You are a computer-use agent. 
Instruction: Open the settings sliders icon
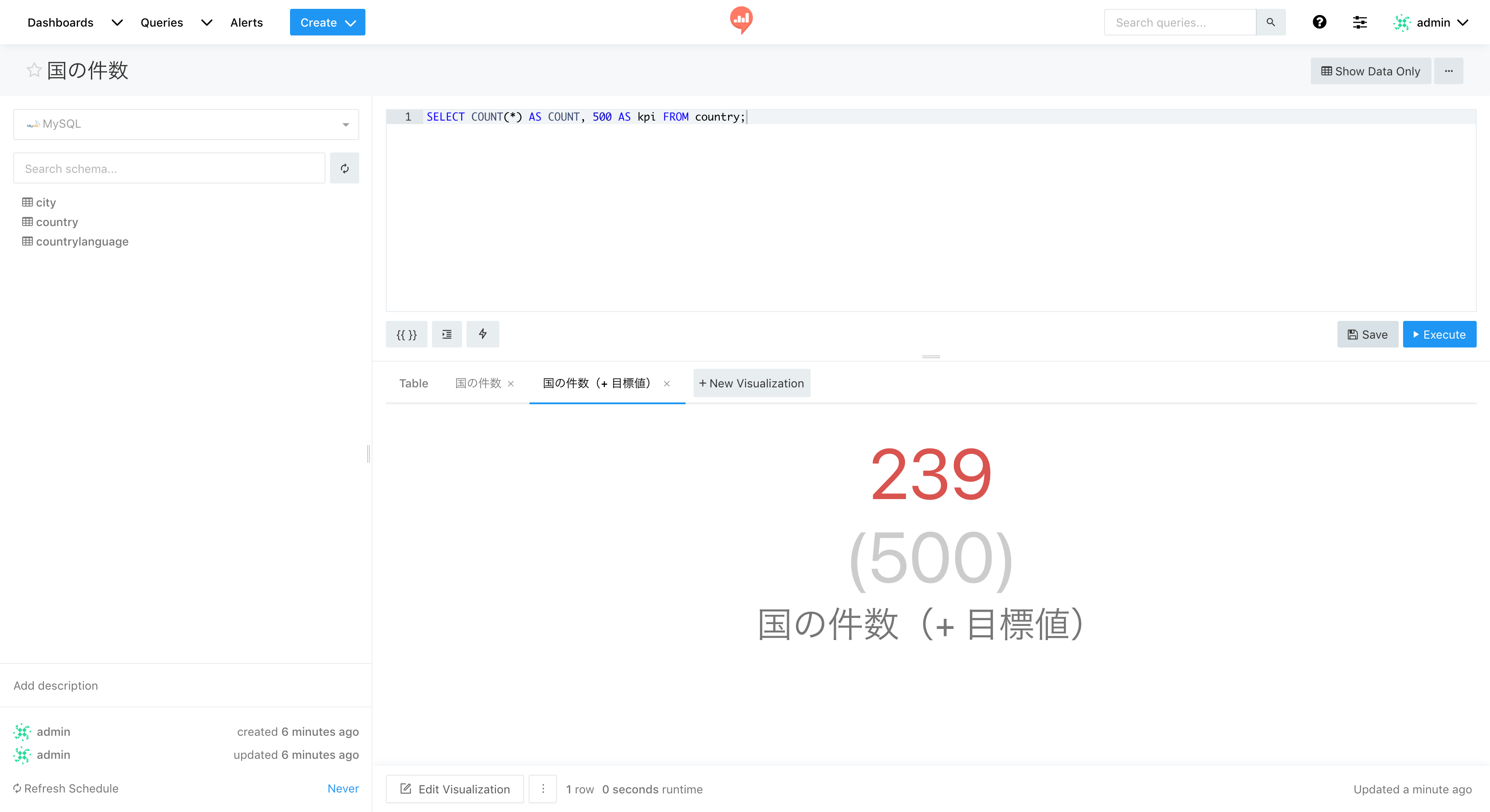coord(1359,22)
